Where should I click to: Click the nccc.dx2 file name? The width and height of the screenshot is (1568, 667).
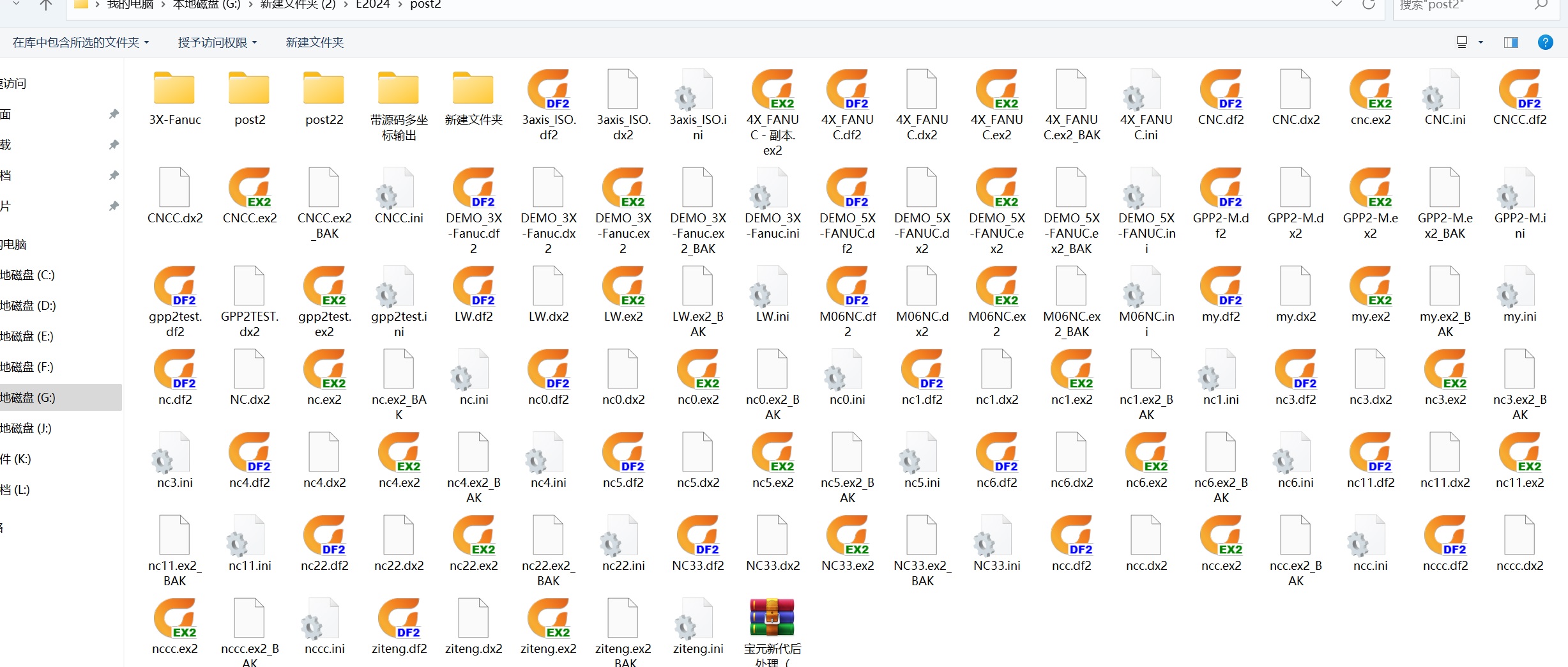click(x=1519, y=565)
